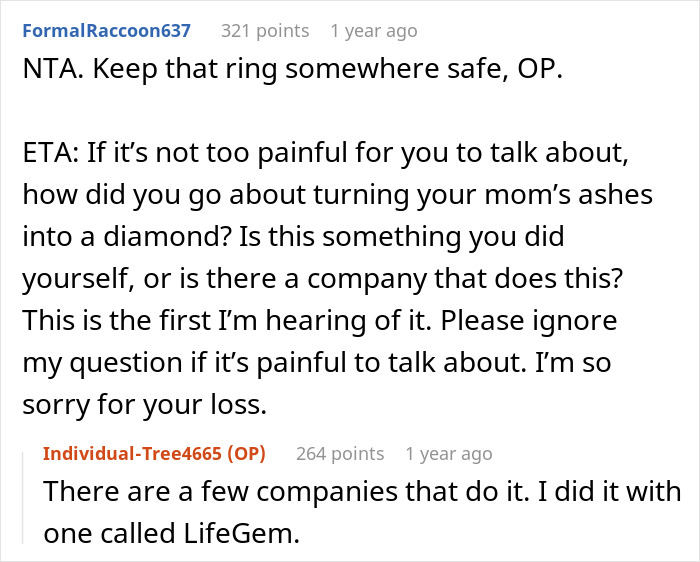
Task: Click the "NTA." text in the comment
Action: click(45, 74)
